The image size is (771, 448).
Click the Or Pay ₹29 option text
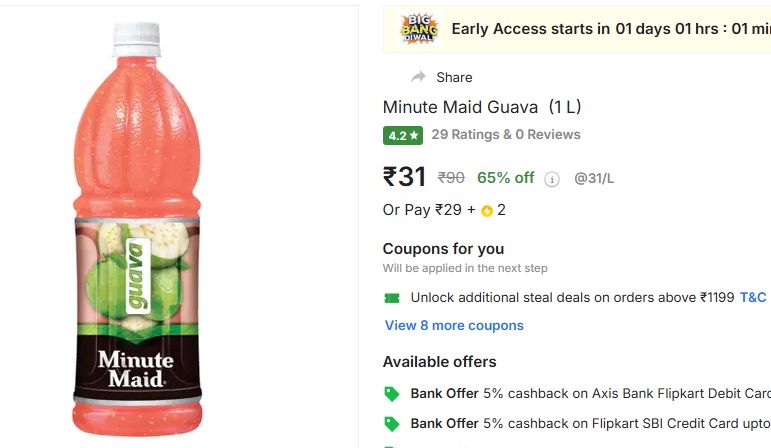tap(428, 210)
